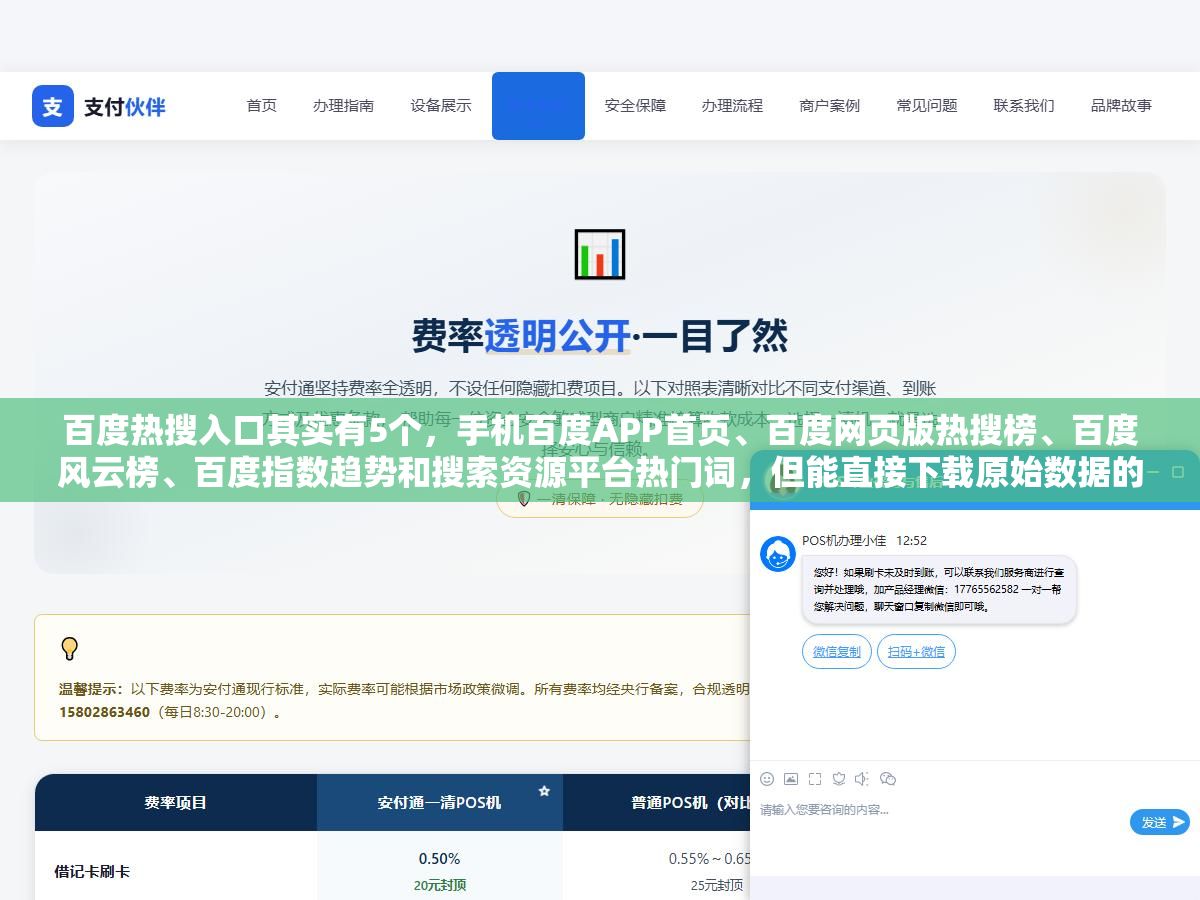Open the 商户案例 nav item

[x=830, y=105]
